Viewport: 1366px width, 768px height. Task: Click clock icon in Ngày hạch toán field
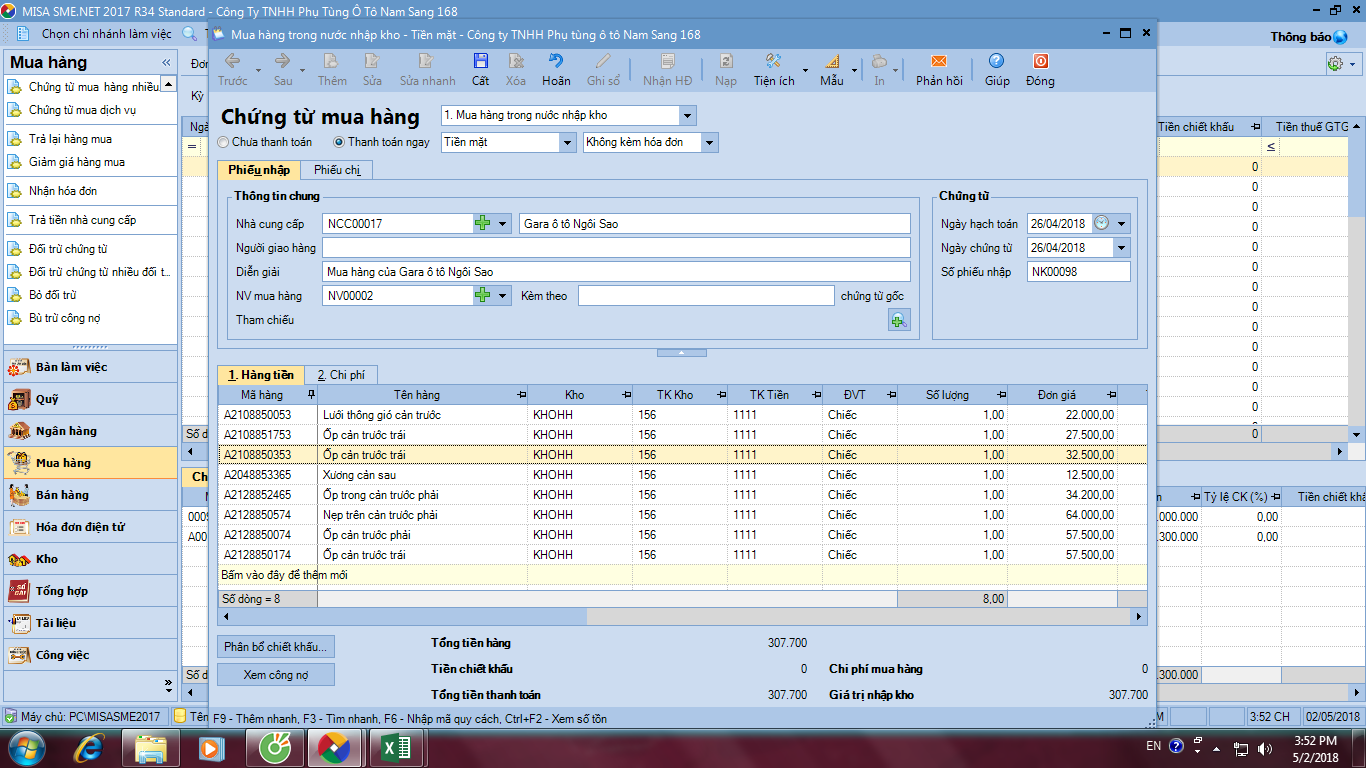coord(1101,224)
